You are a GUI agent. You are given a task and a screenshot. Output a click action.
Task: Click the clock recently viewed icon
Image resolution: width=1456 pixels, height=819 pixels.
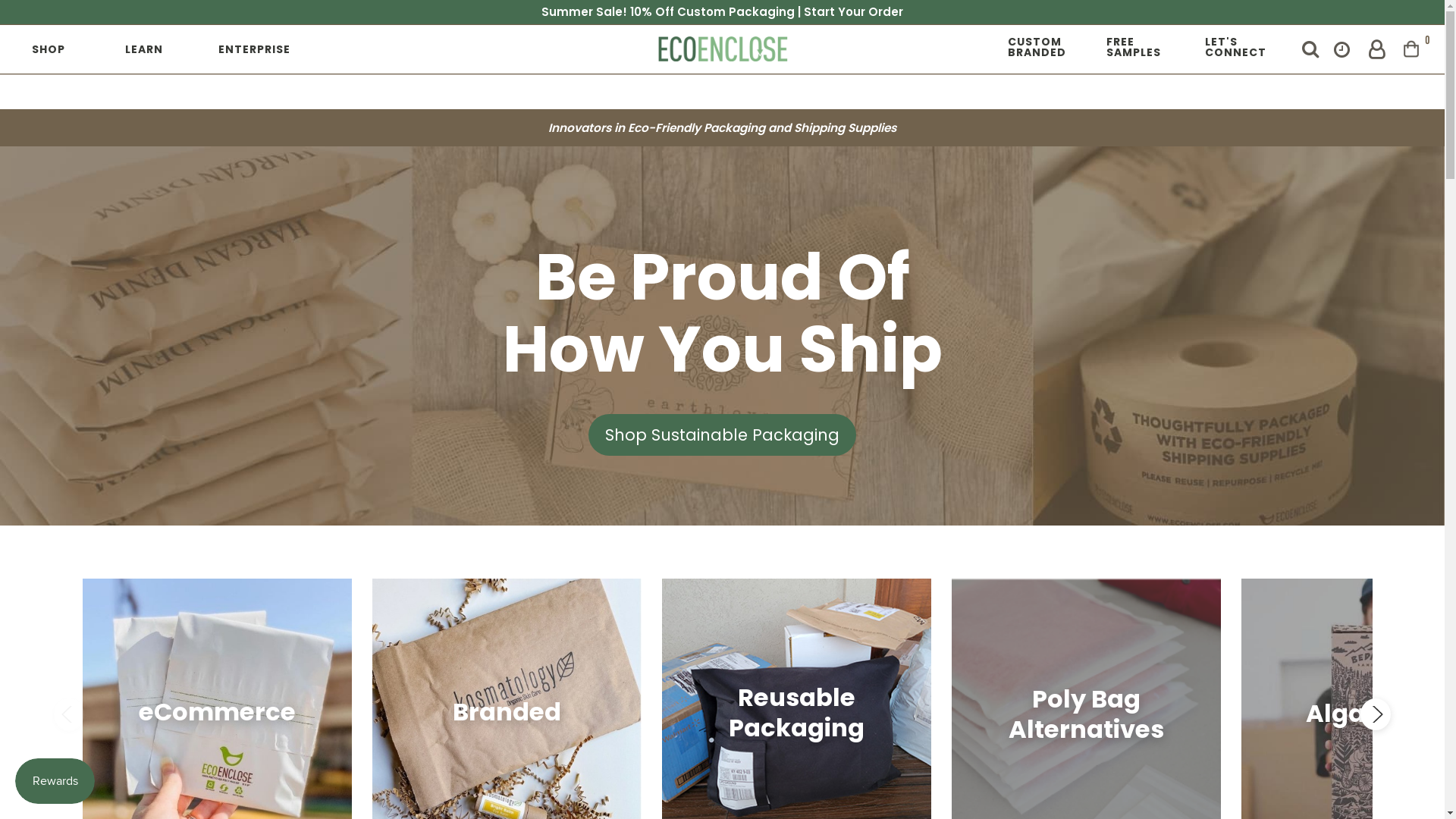[x=1341, y=49]
